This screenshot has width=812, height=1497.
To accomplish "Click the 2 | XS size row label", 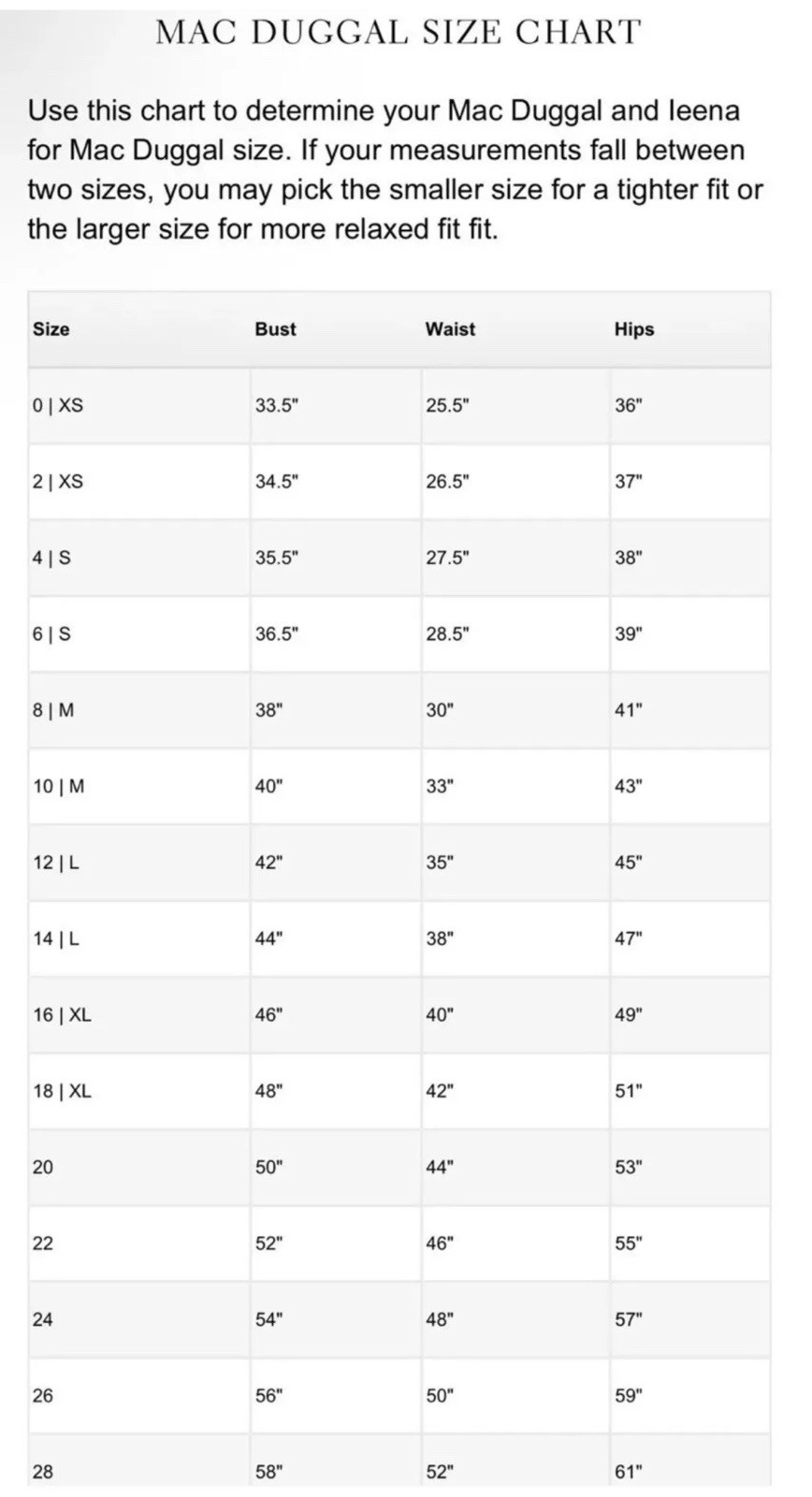I will pyautogui.click(x=58, y=482).
